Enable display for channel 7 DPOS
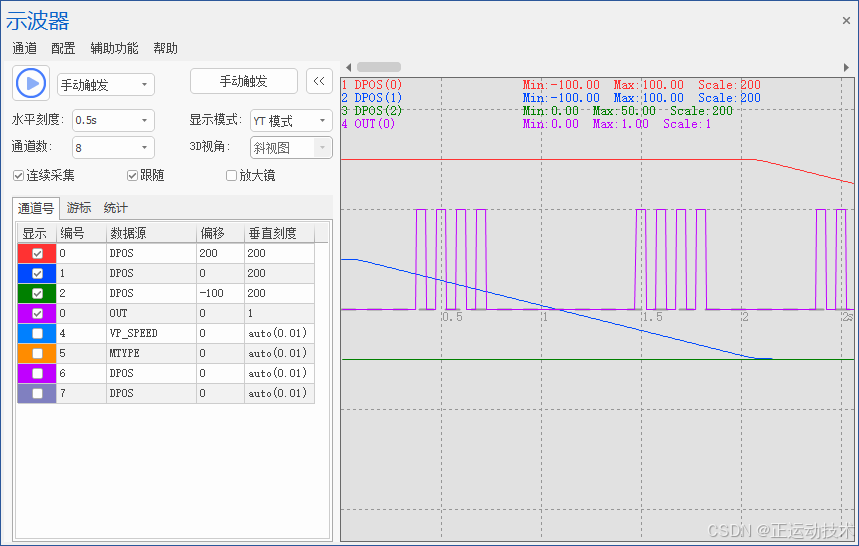The width and height of the screenshot is (859, 546). point(37,393)
